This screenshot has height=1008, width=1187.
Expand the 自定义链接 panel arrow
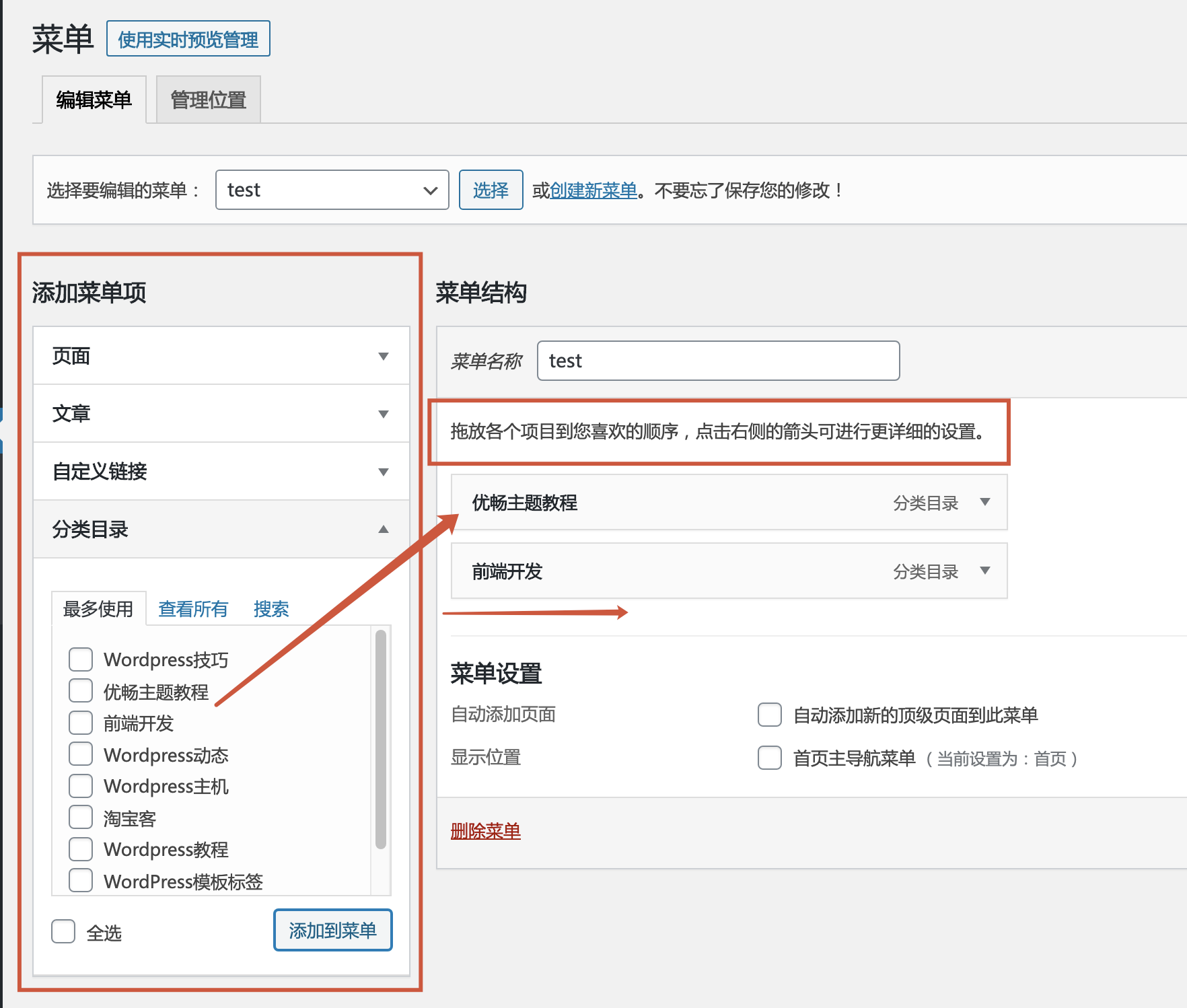[383, 472]
